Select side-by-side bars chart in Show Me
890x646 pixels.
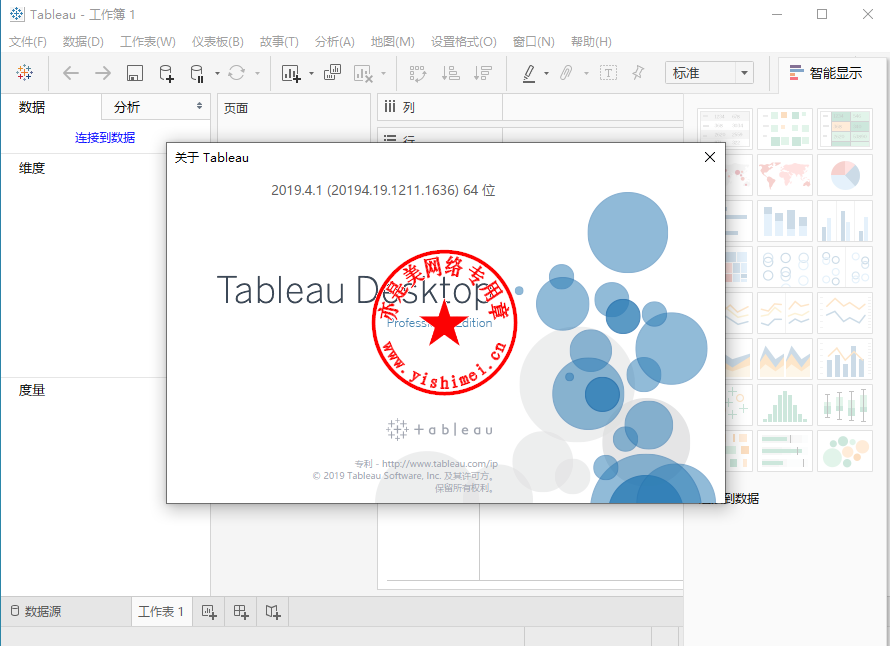click(x=845, y=221)
